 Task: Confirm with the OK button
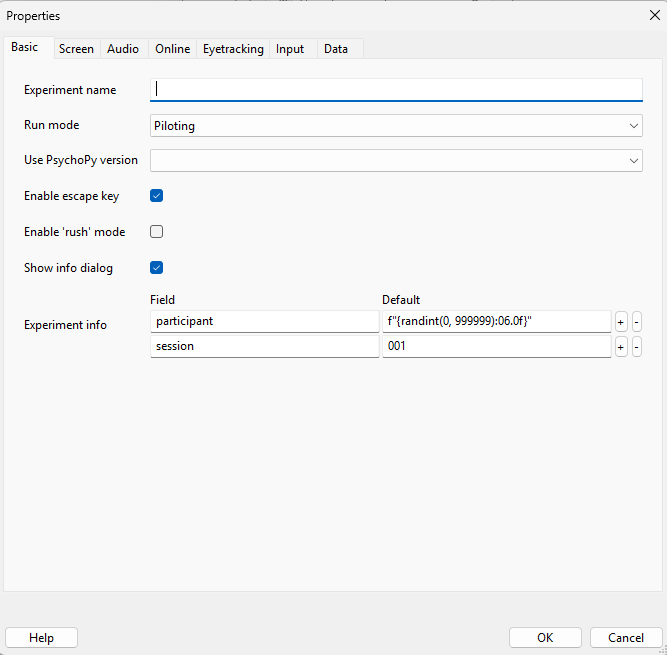(545, 638)
